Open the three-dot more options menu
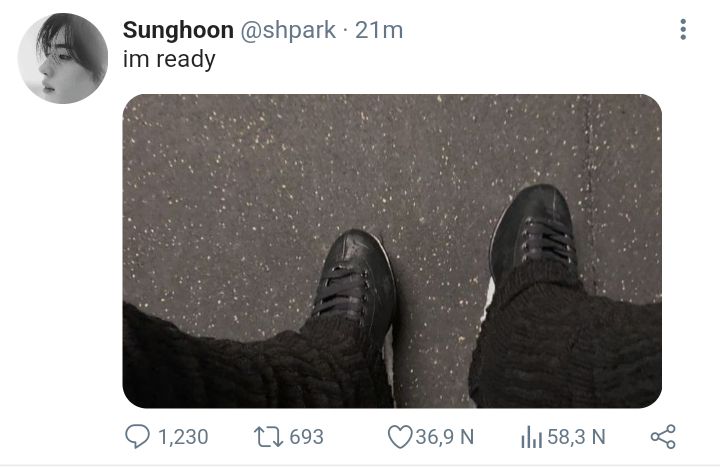This screenshot has width=720, height=467. 683,29
